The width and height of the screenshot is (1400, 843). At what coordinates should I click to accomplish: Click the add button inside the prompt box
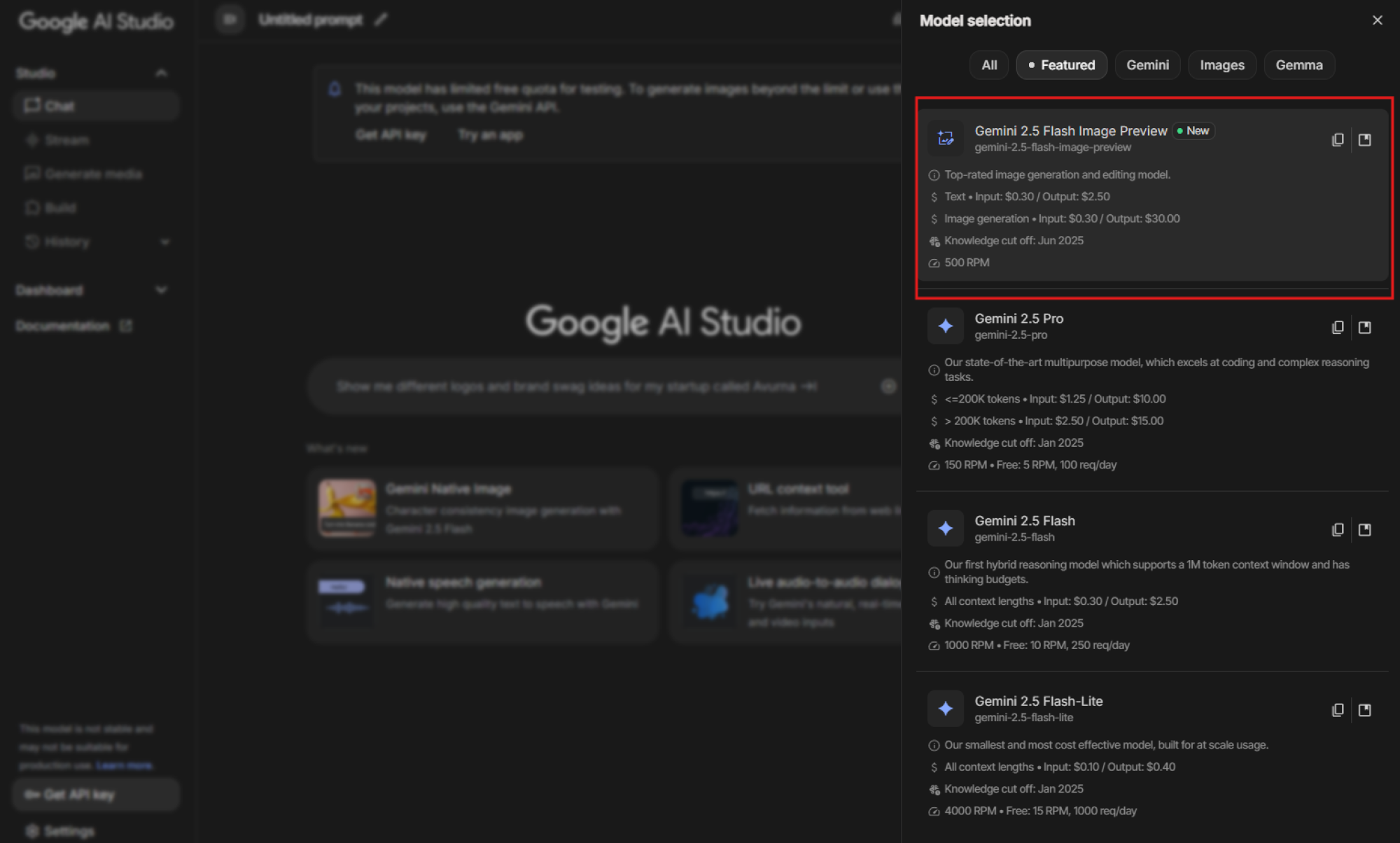(888, 386)
